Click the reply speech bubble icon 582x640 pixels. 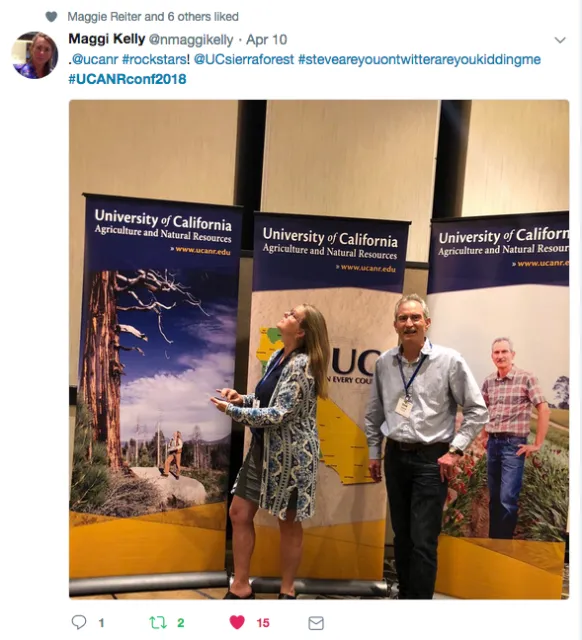click(79, 622)
